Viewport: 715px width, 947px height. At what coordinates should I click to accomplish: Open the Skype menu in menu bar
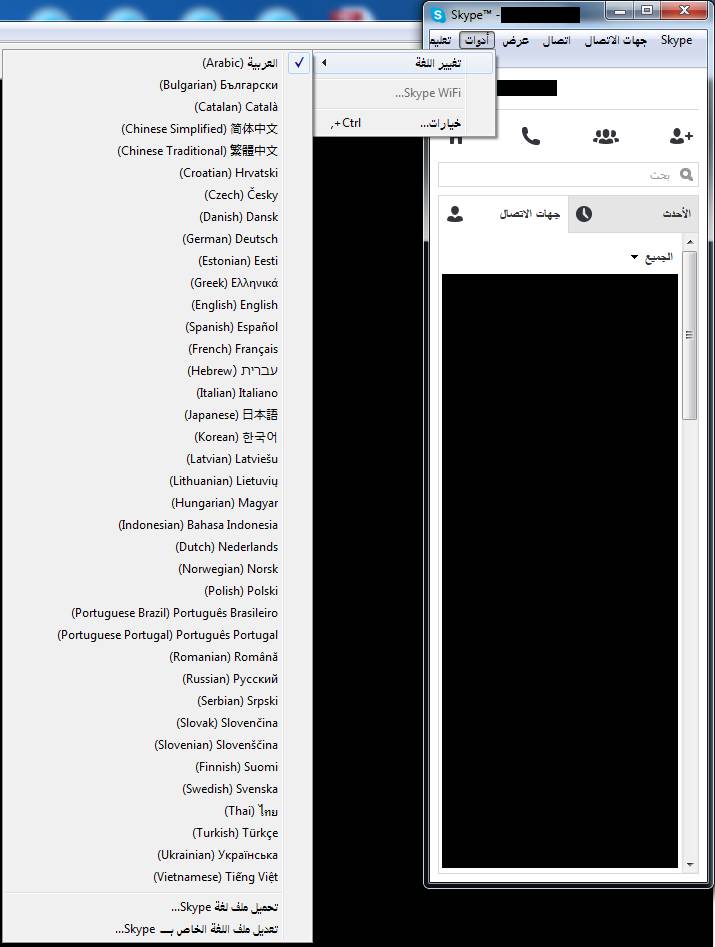pos(676,40)
